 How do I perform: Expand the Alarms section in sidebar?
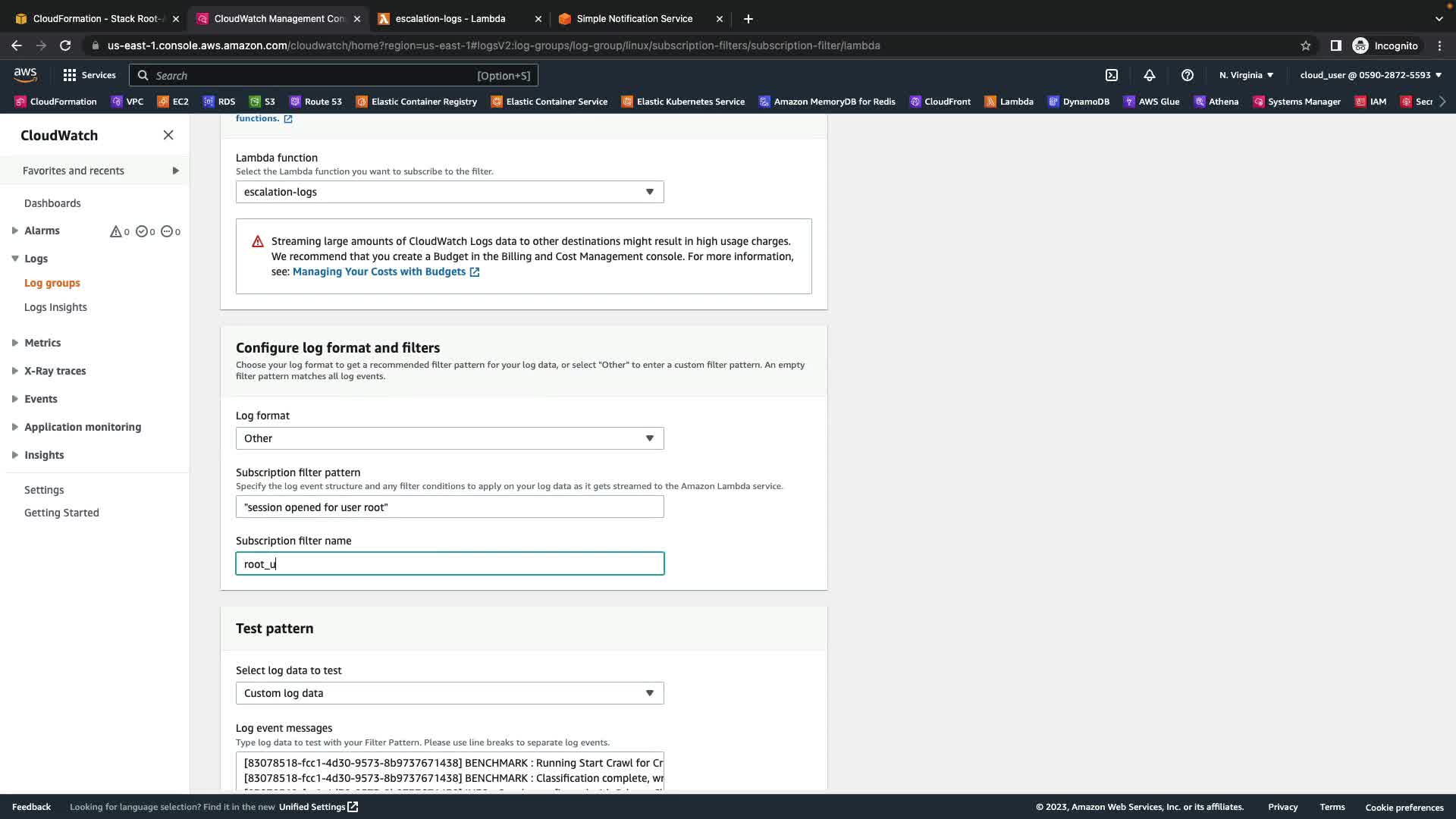tap(15, 231)
